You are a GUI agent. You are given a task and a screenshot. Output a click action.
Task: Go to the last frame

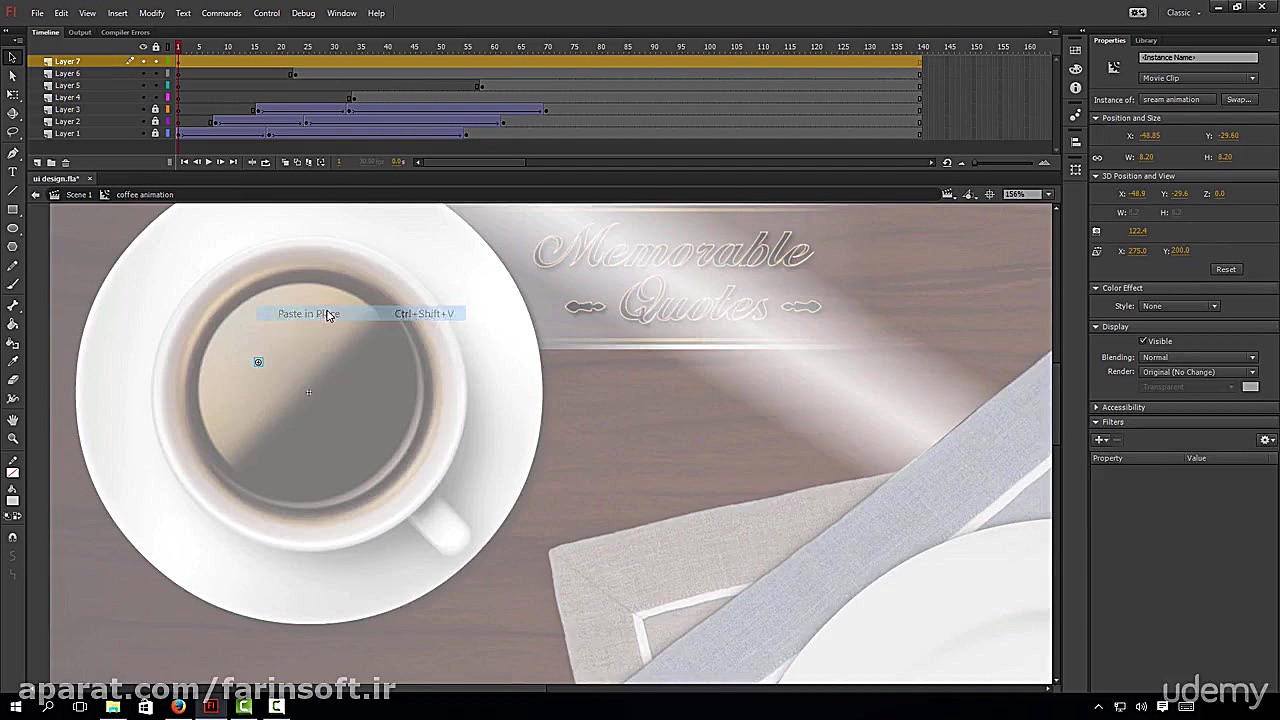click(233, 162)
